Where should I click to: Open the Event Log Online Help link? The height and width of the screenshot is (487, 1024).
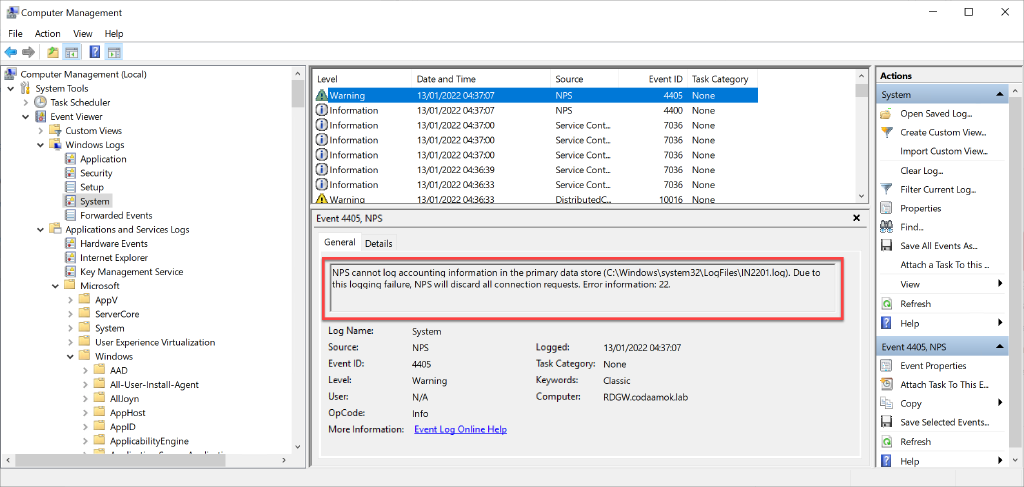click(x=460, y=429)
